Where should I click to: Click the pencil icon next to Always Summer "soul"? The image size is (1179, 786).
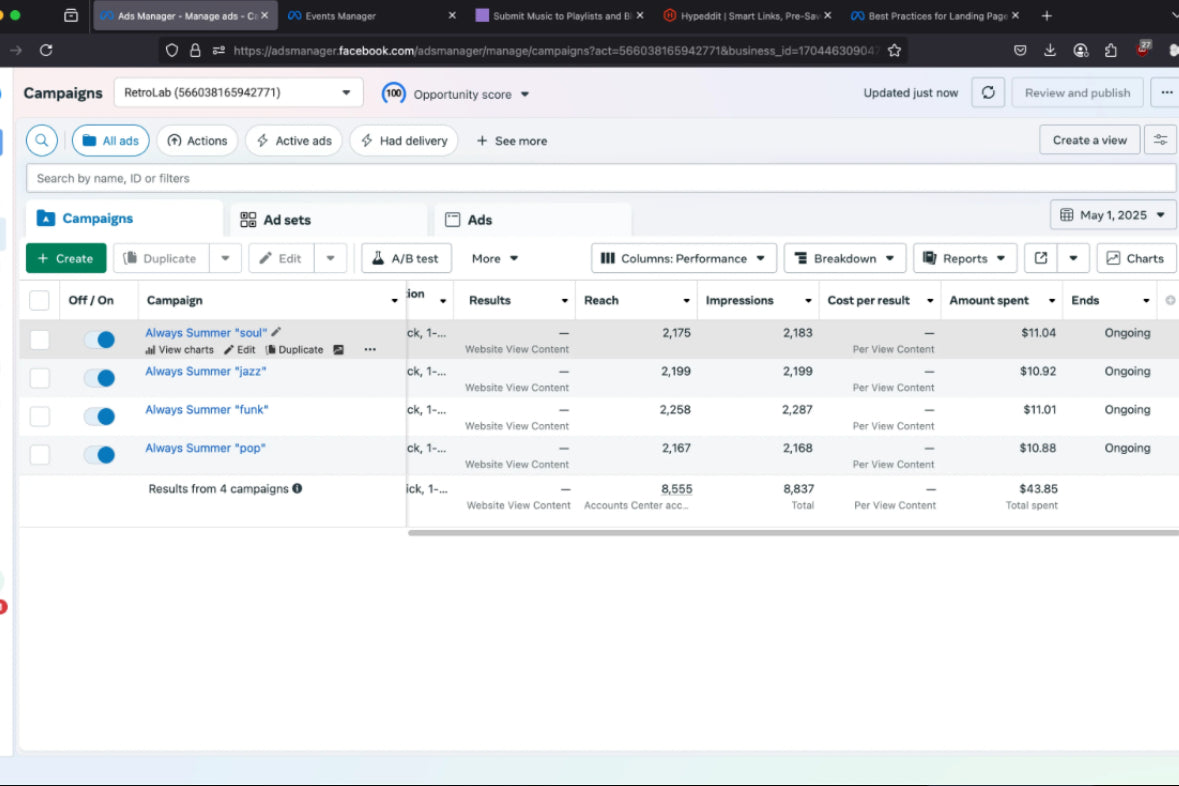[277, 332]
